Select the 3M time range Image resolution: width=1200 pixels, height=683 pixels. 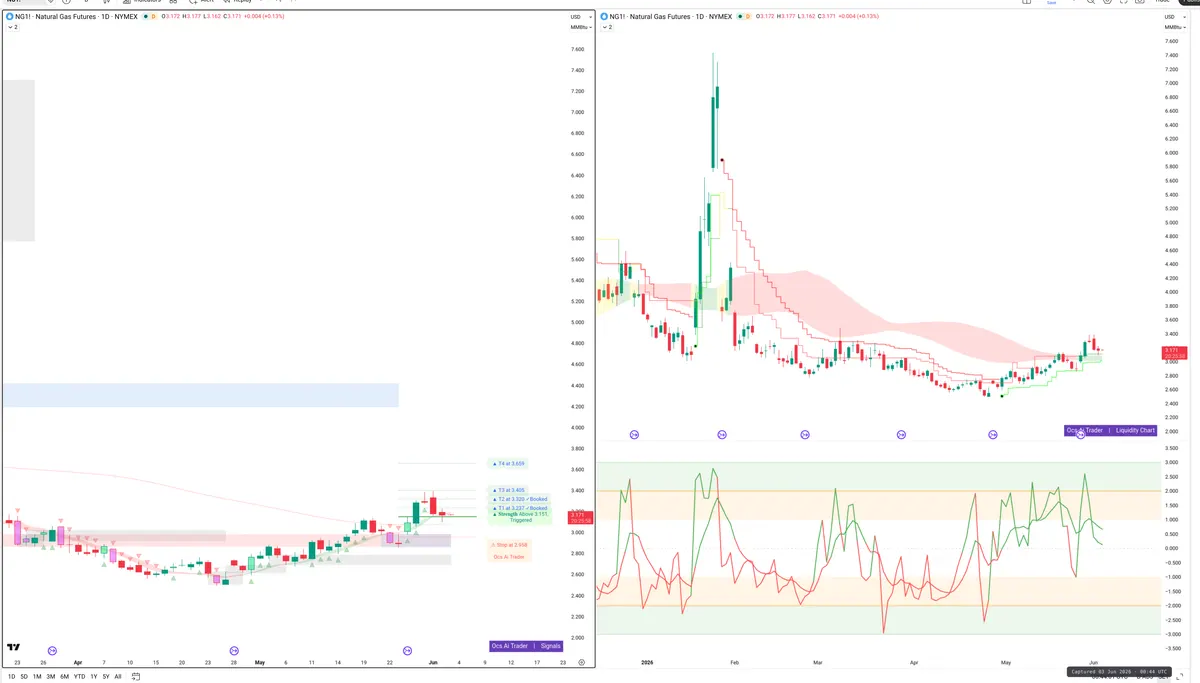click(50, 676)
